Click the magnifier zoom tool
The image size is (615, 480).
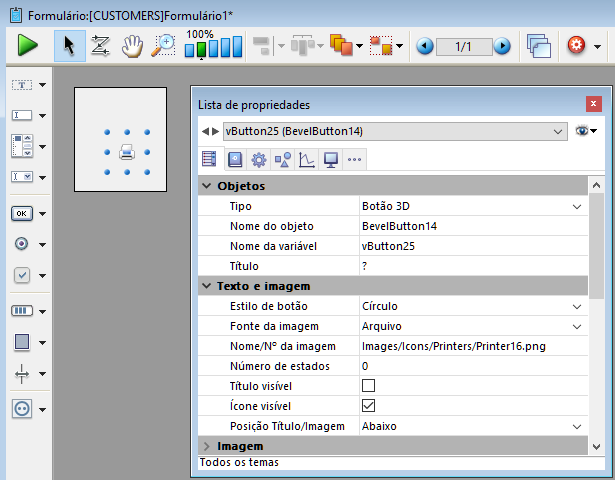pyautogui.click(x=163, y=45)
